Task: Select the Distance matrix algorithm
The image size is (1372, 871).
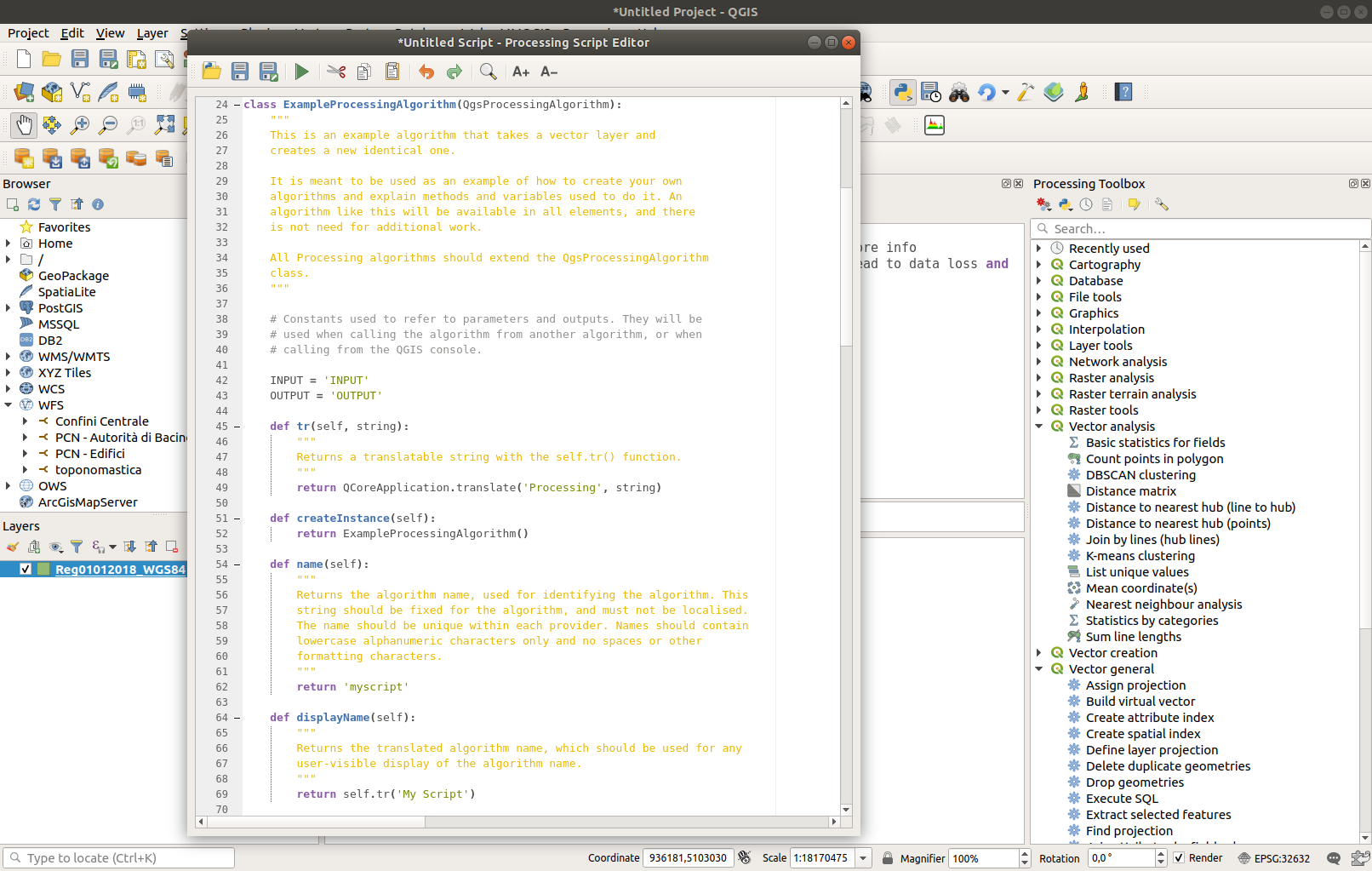Action: tap(1130, 491)
